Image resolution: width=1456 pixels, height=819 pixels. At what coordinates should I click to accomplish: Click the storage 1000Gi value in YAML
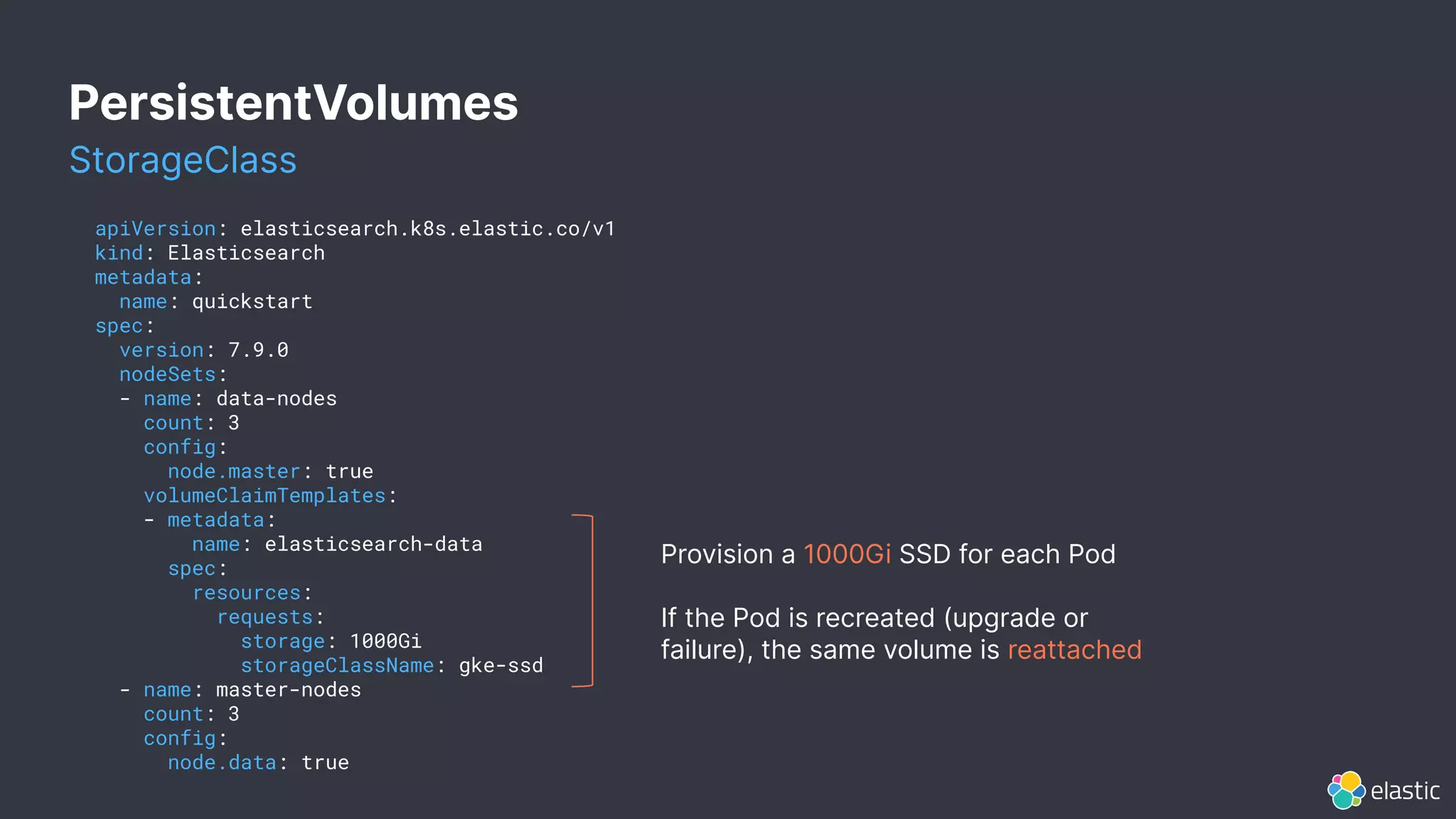tap(386, 641)
